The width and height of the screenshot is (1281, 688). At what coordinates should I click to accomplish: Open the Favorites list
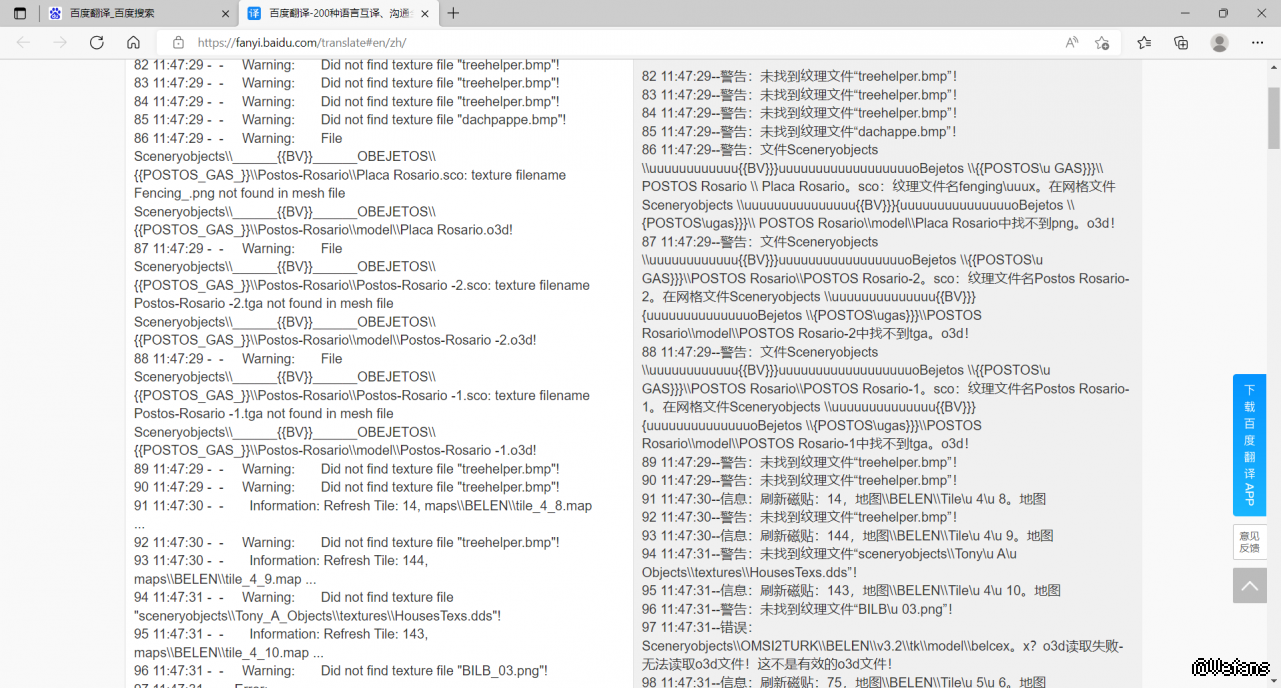(1144, 43)
